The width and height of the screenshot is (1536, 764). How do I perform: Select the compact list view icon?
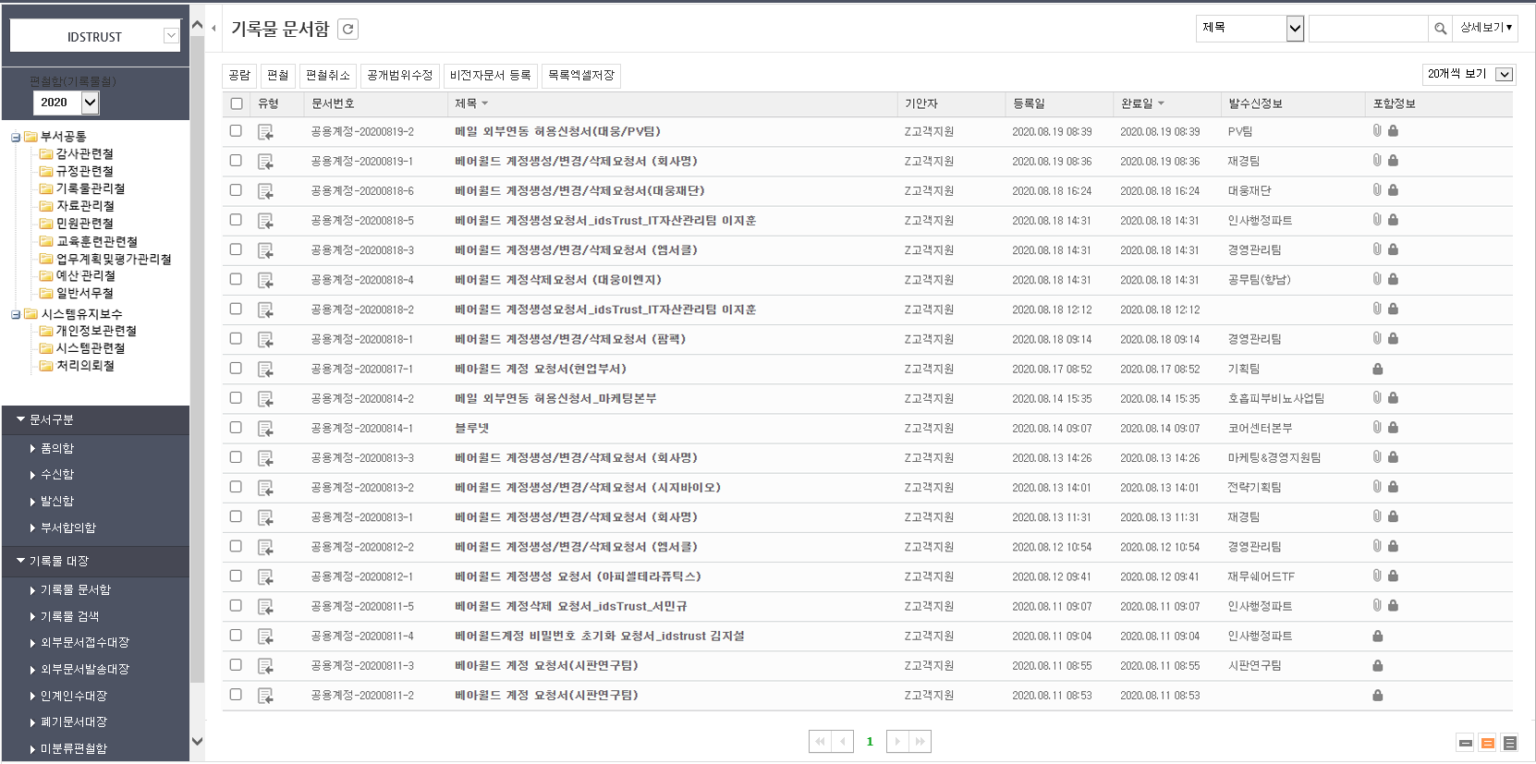pyautogui.click(x=1468, y=743)
